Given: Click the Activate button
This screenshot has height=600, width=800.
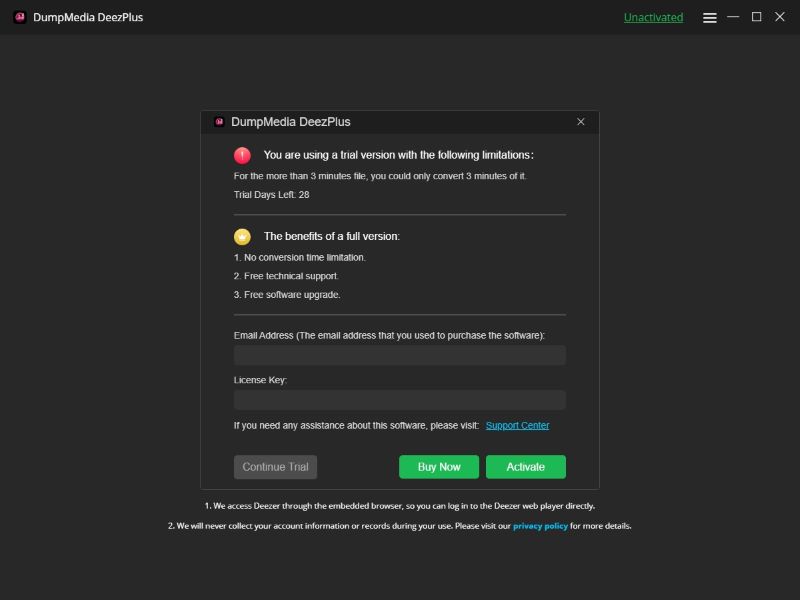Looking at the screenshot, I should 526,467.
